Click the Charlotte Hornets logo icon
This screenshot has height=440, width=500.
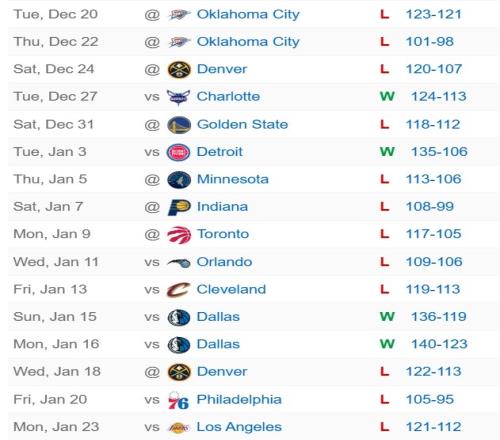pyautogui.click(x=179, y=97)
